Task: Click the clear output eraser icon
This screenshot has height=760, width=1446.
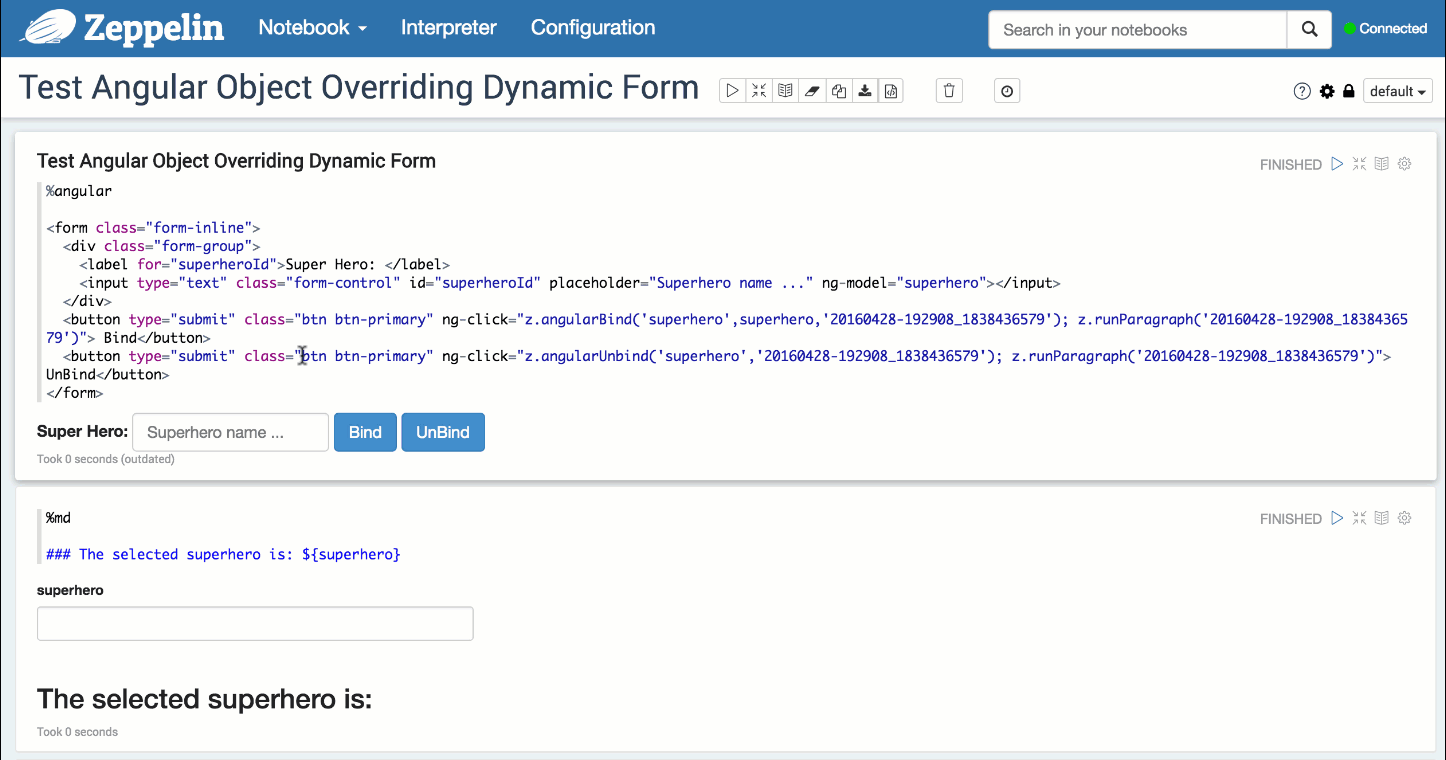Action: pyautogui.click(x=812, y=91)
